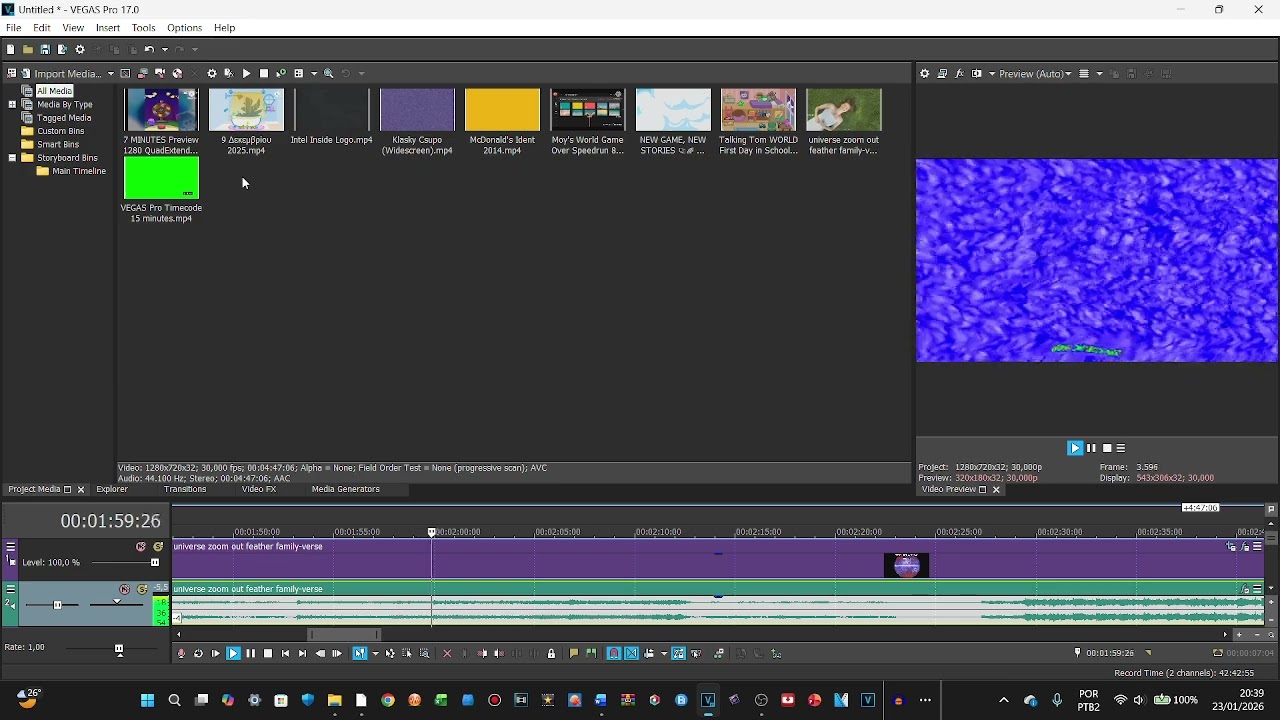Screen dimensions: 1280x720
Task: Open the Options menu
Action: pos(184,28)
